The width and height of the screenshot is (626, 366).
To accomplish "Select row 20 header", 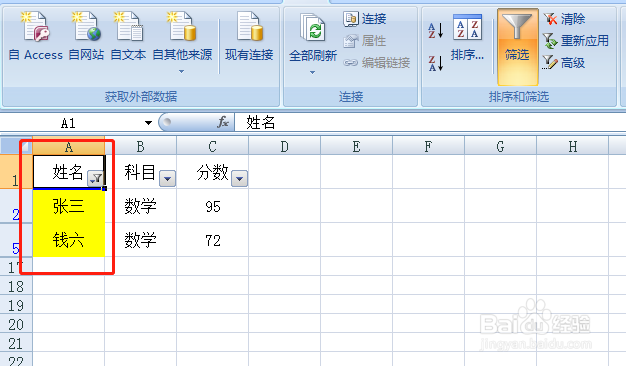I will (16, 324).
